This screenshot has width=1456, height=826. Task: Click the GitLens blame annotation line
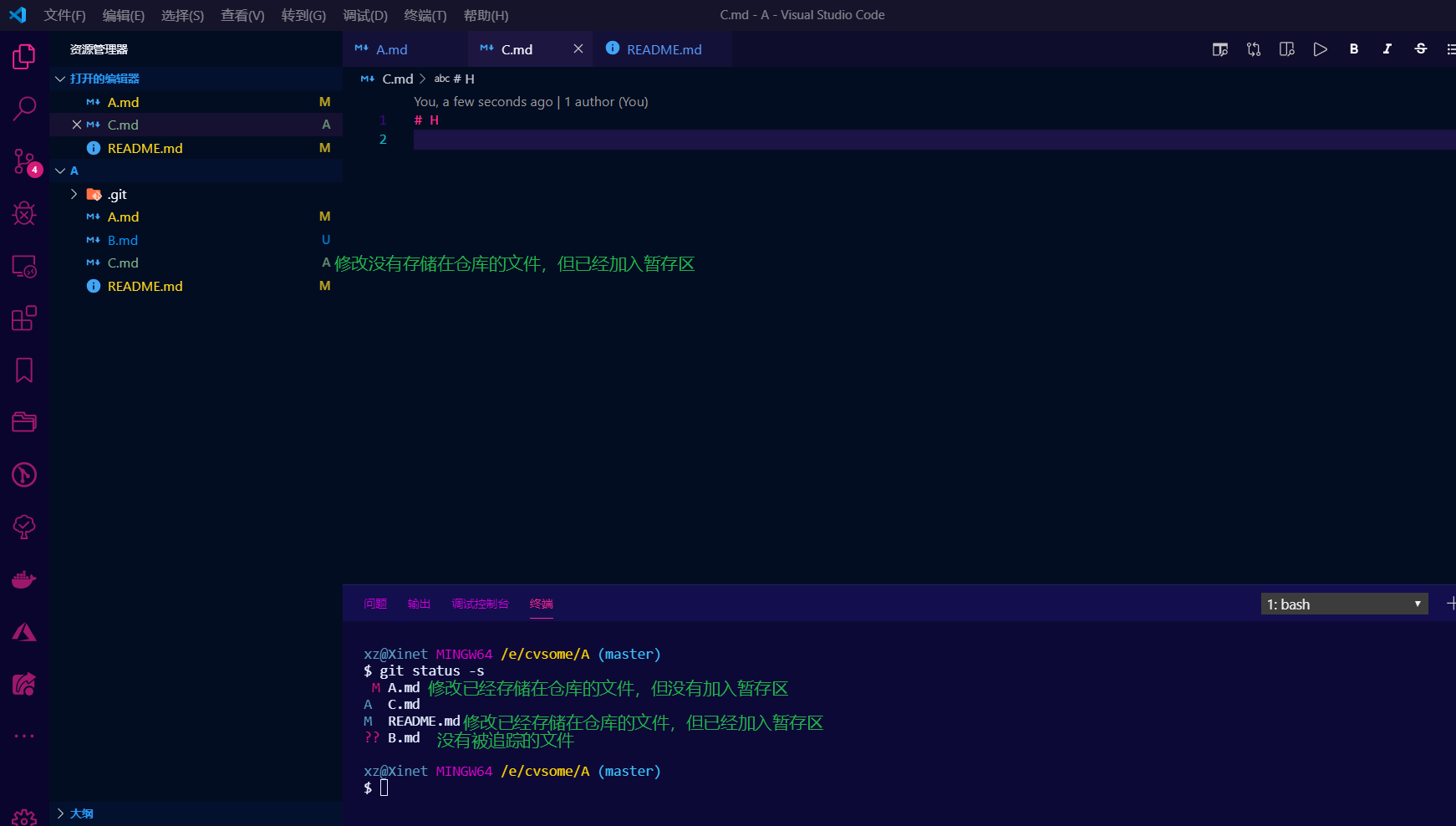(531, 102)
